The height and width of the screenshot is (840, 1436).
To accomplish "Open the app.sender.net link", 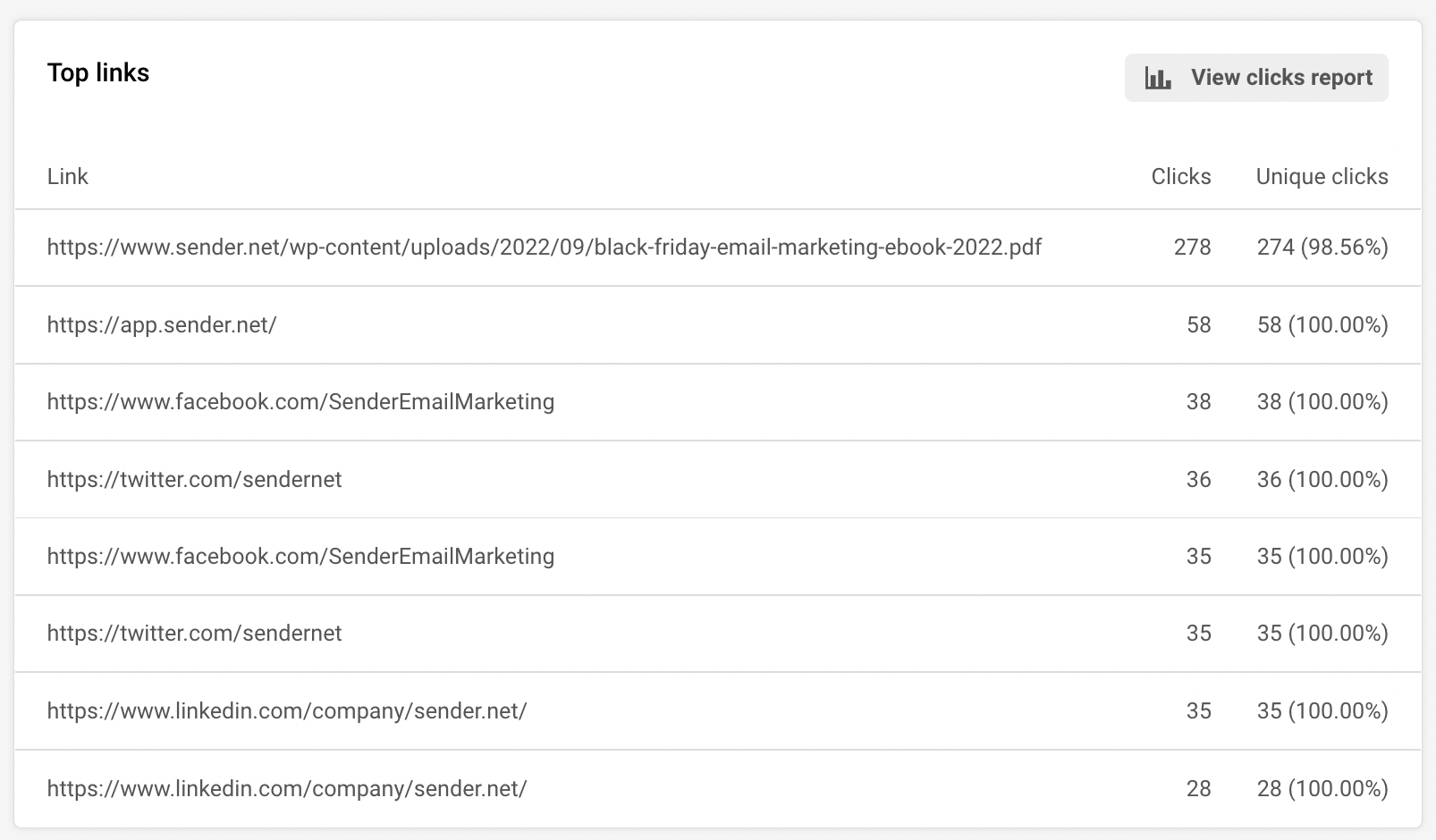I will click(162, 324).
